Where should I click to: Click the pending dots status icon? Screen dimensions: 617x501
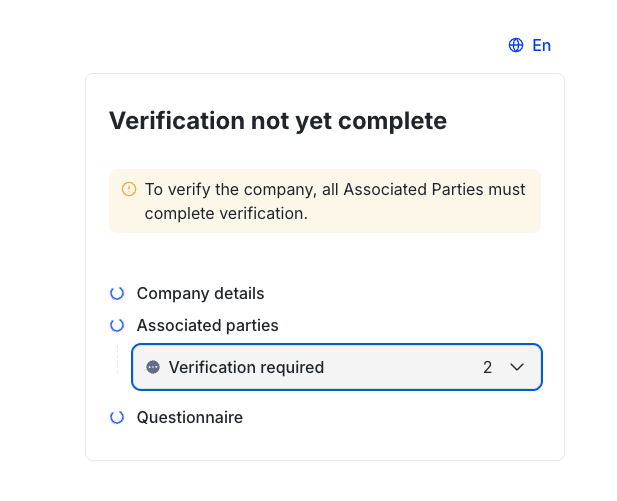(153, 367)
